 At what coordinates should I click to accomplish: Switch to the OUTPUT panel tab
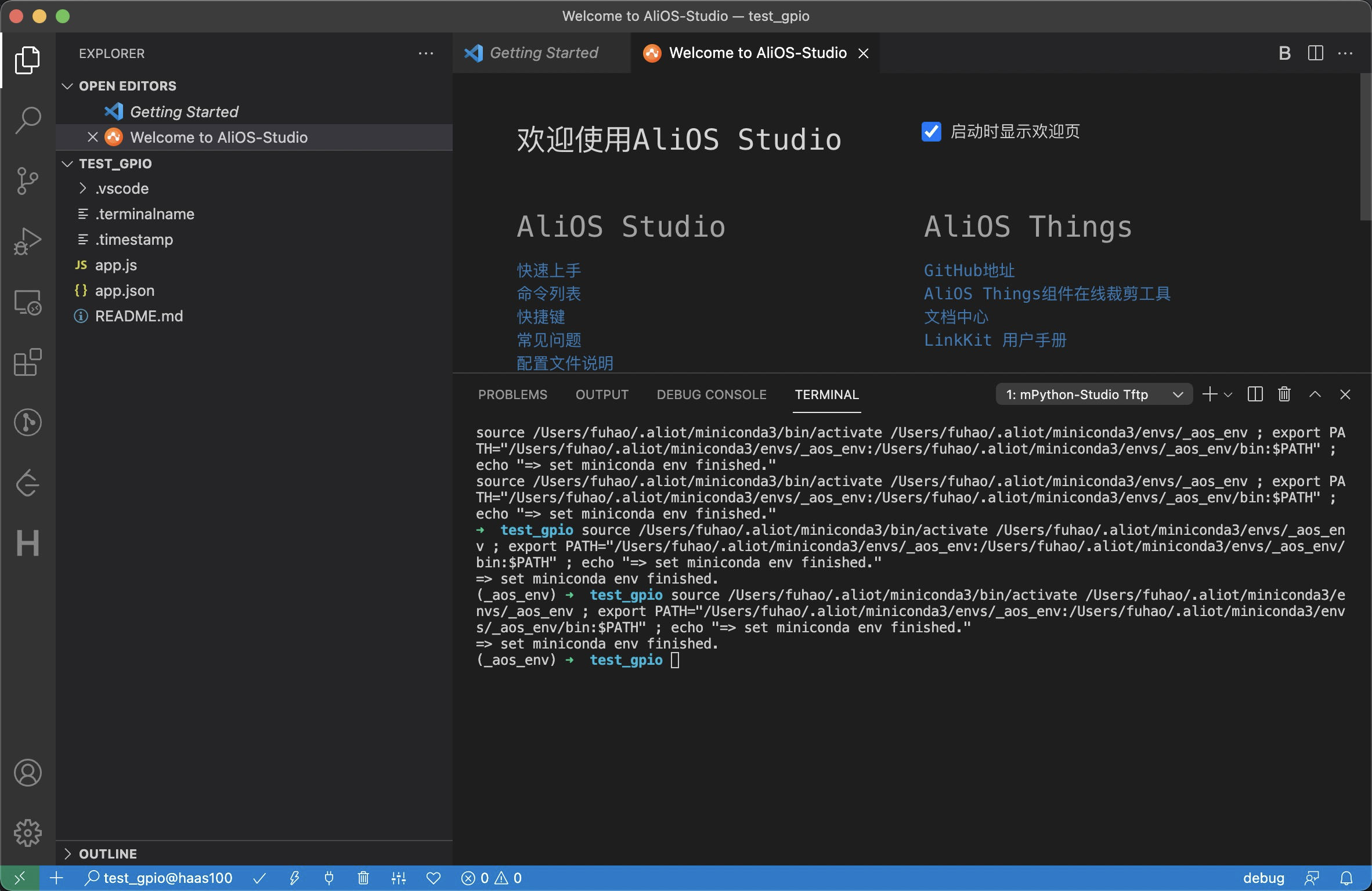[602, 394]
